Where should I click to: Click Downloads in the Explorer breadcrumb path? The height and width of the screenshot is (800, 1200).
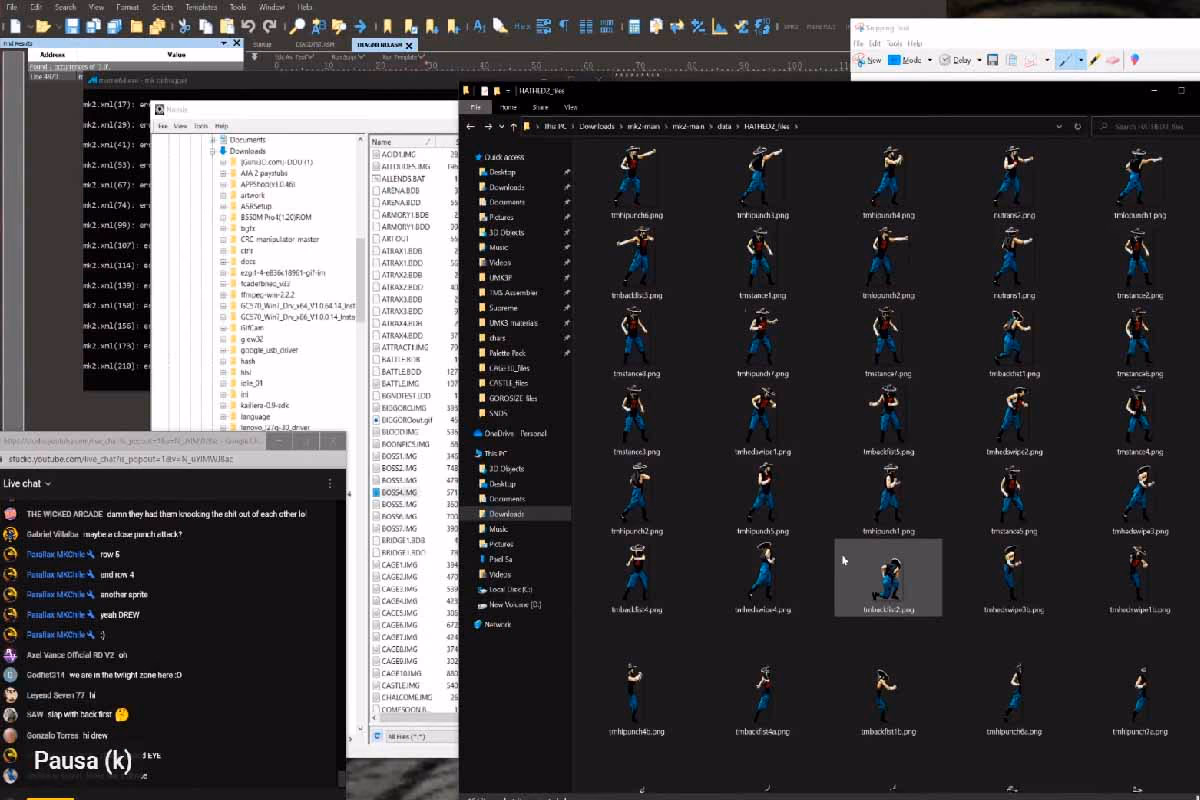click(597, 127)
